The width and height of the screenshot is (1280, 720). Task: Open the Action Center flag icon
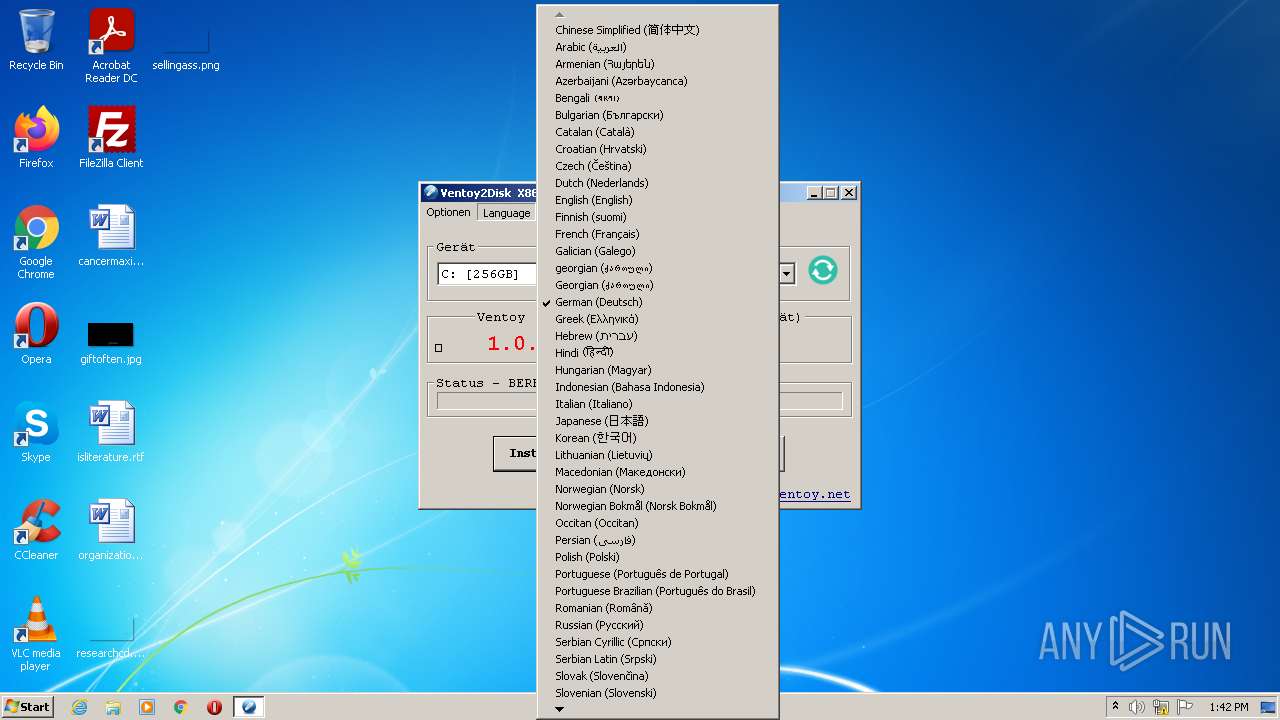tap(1185, 707)
